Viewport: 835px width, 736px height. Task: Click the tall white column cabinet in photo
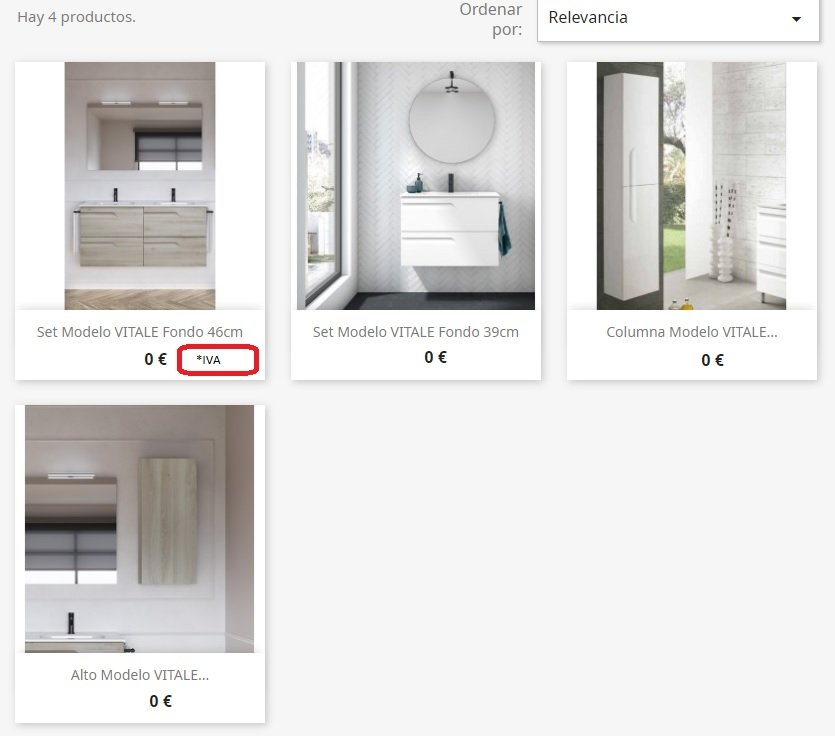coord(632,185)
